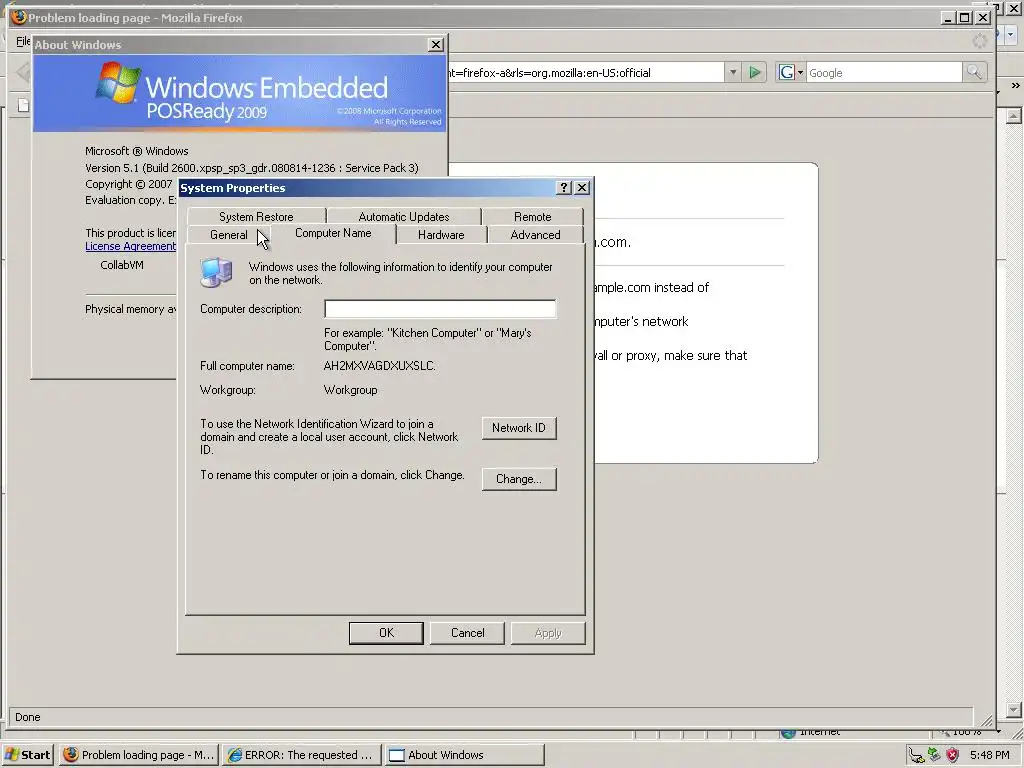The image size is (1024, 768).
Task: Open the Google search engine selector
Action: tap(791, 72)
